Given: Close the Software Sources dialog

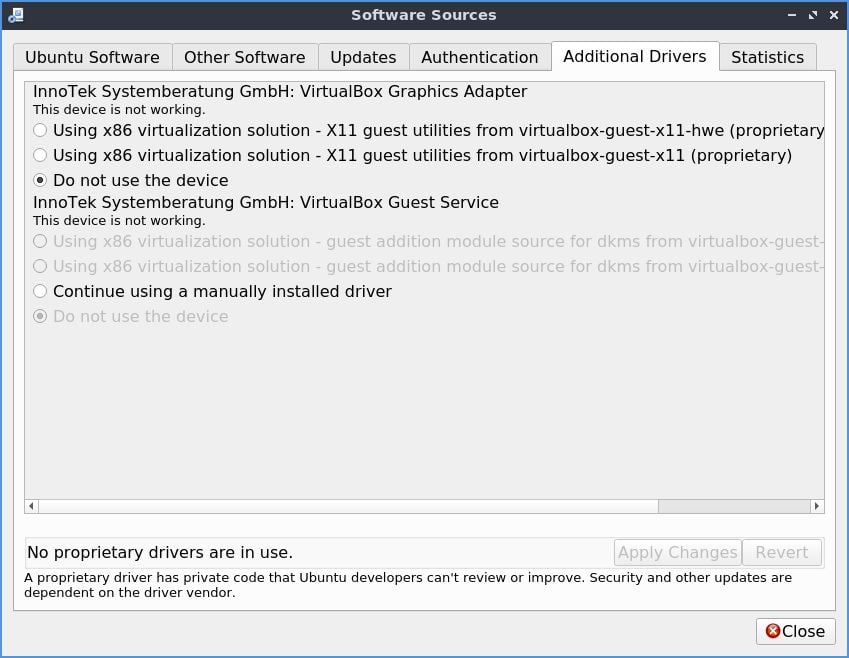Looking at the screenshot, I should click(795, 631).
